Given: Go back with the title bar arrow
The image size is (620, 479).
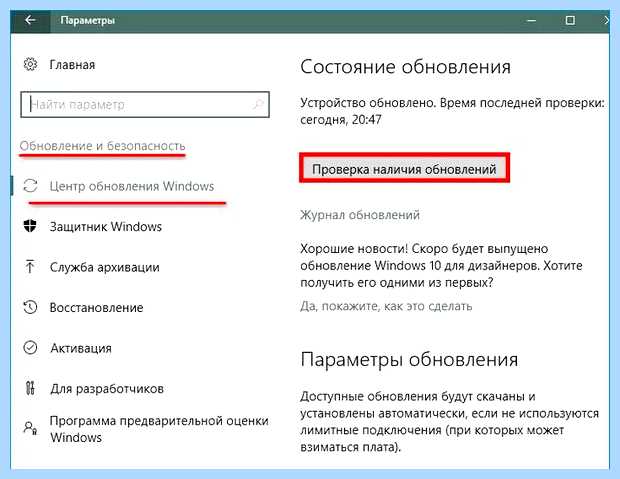Looking at the screenshot, I should click(x=30, y=20).
